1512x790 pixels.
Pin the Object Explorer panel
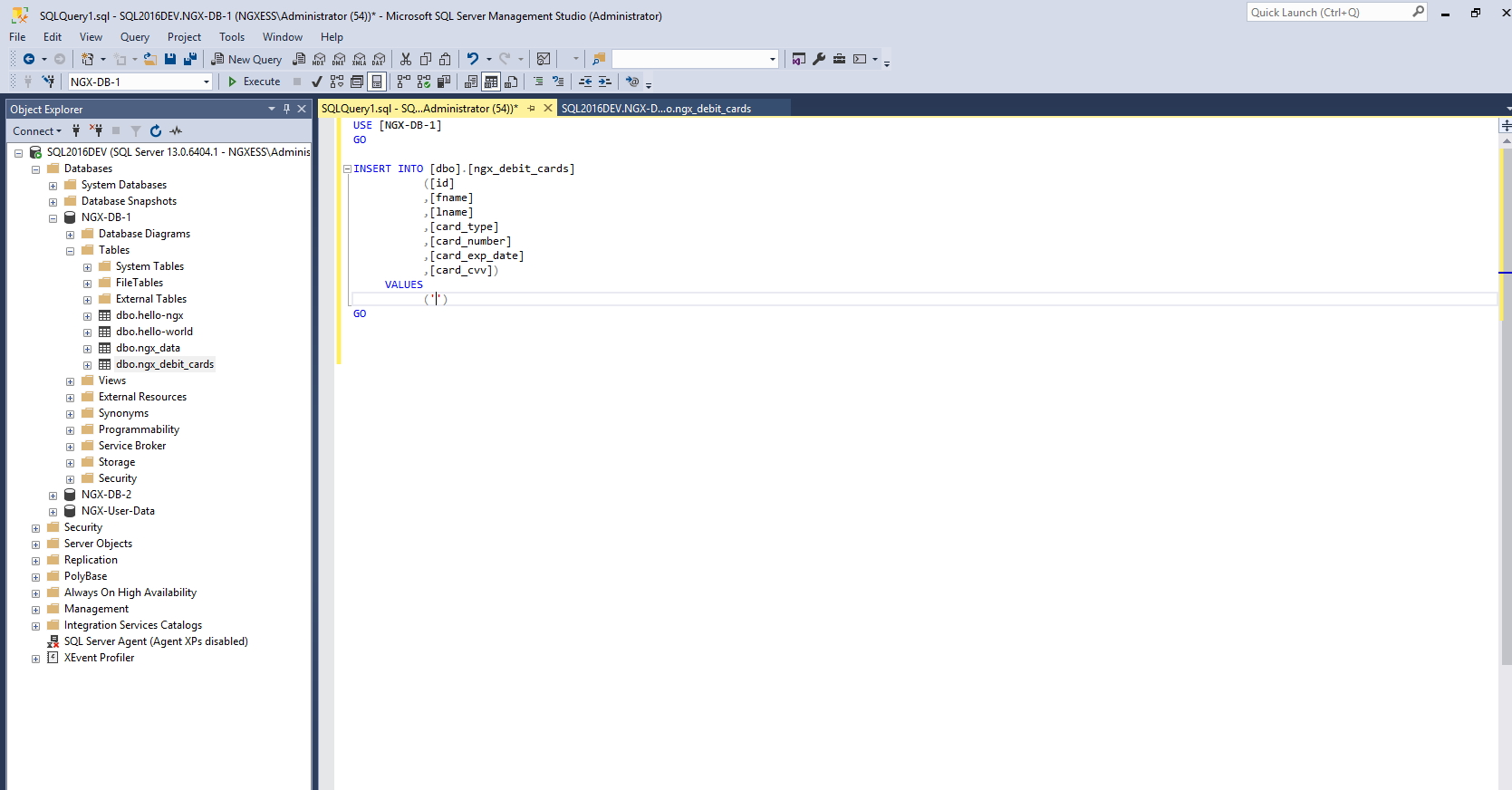click(x=286, y=109)
